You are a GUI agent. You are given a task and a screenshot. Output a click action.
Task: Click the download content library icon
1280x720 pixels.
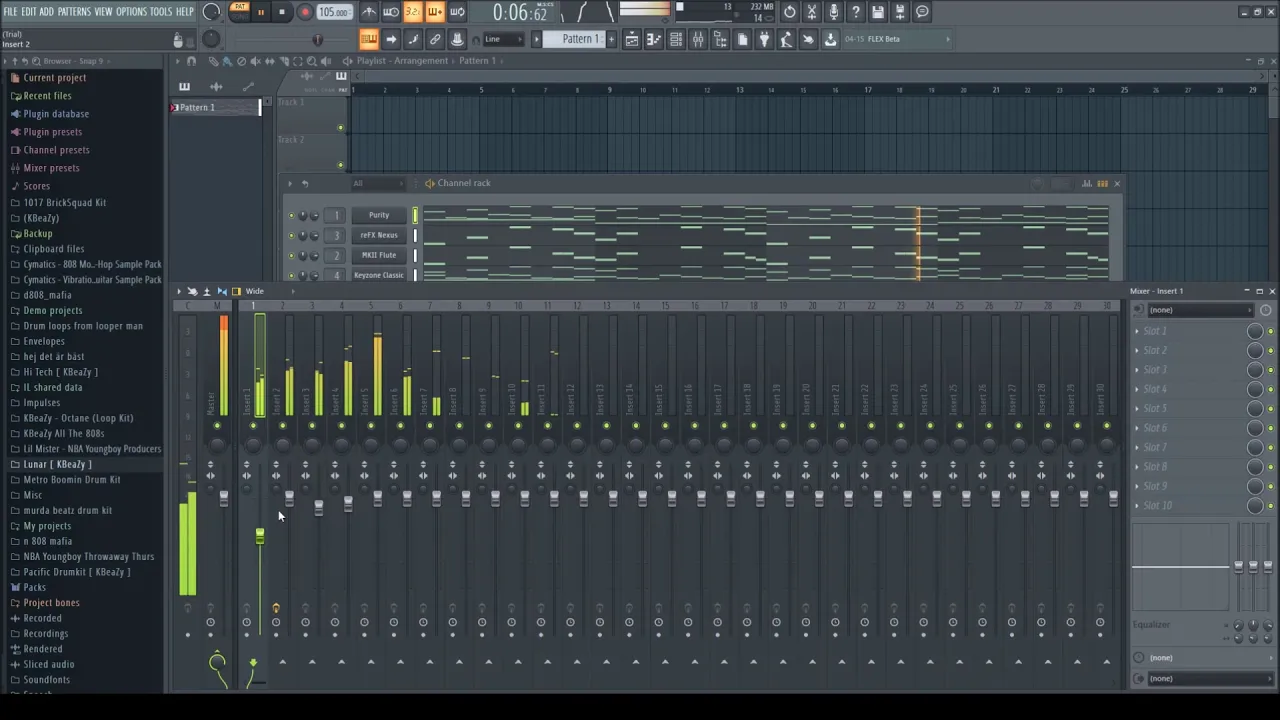(830, 39)
